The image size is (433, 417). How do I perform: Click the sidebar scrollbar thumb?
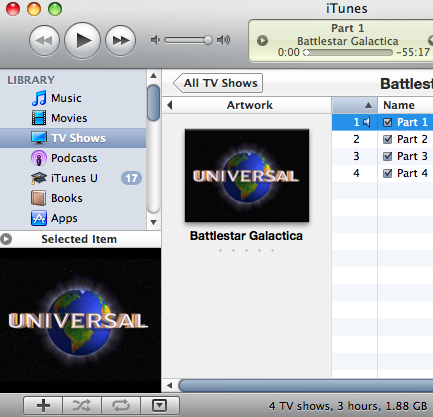point(153,103)
